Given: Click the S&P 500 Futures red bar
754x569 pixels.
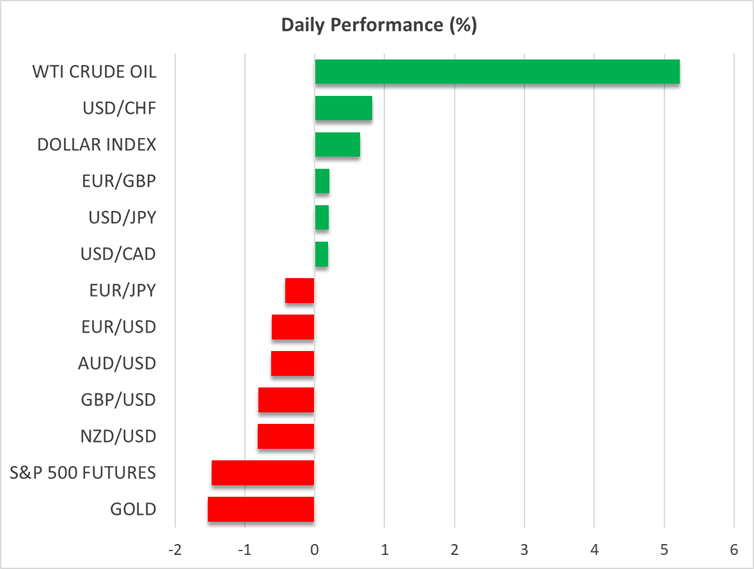Looking at the screenshot, I should pos(263,473).
